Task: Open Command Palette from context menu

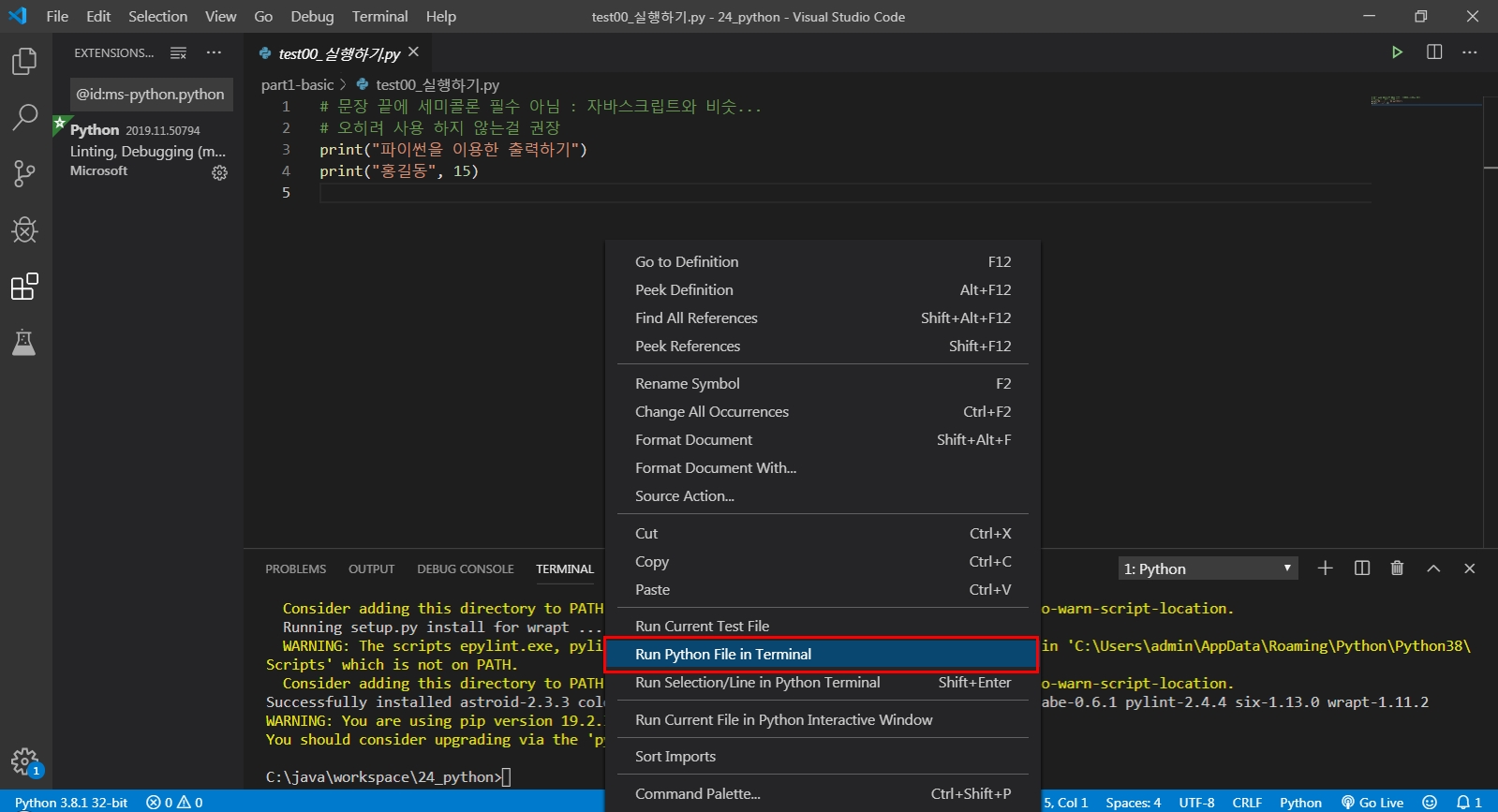Action: coord(823,794)
